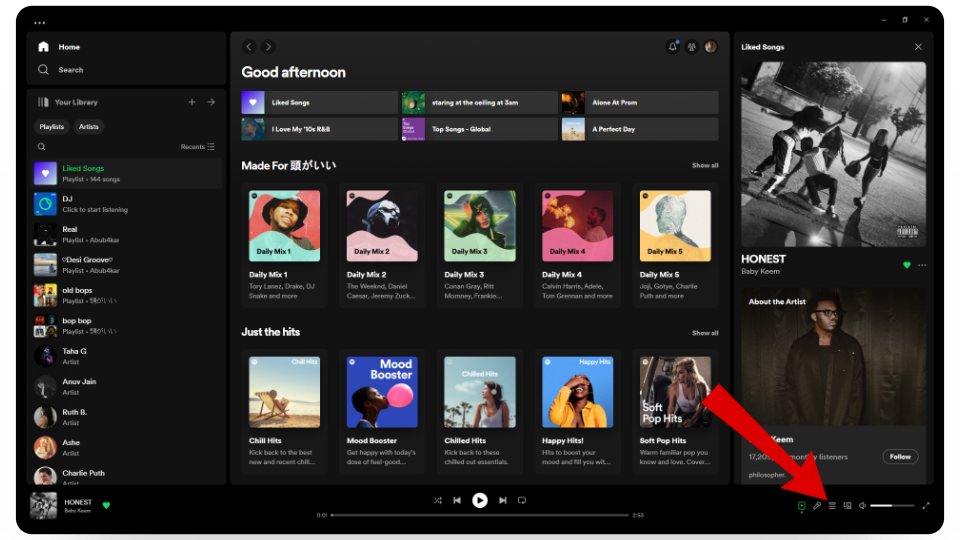Toggle the Now Playing view icon
The image size is (960, 540).
tap(801, 506)
